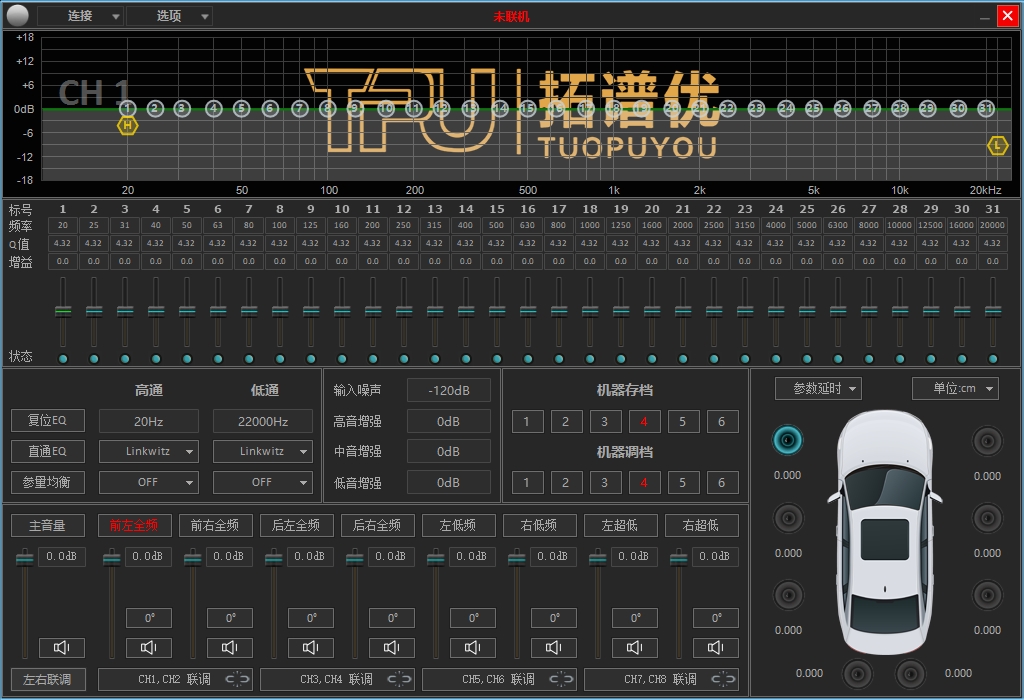
Task: Select the highlighted front-left speaker beside the car
Action: [788, 440]
